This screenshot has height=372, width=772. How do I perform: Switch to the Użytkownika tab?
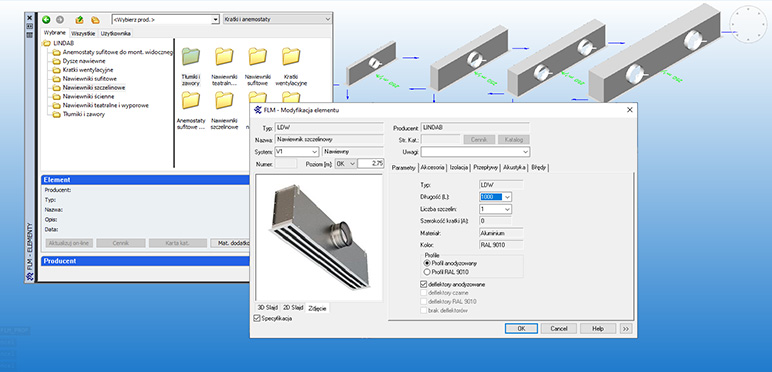115,33
